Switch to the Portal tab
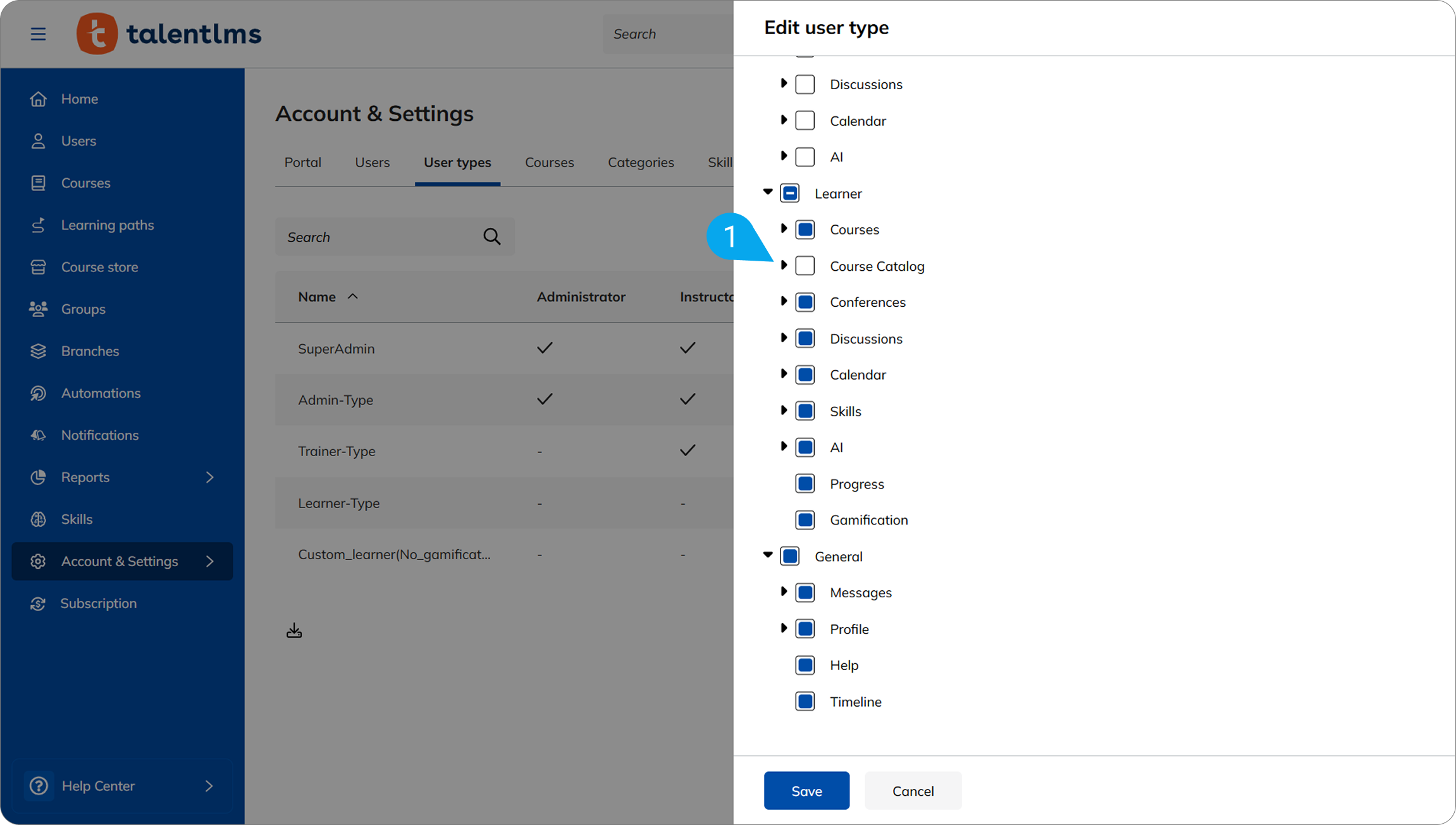 [302, 163]
